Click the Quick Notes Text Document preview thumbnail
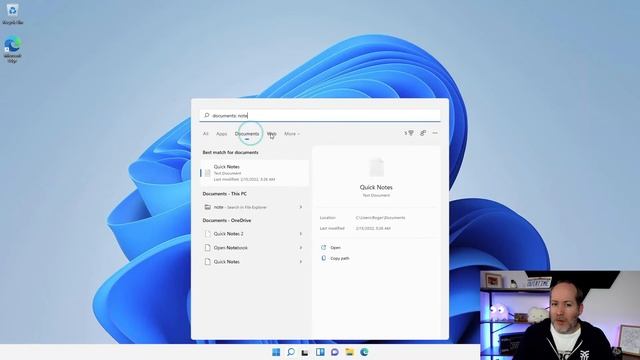The width and height of the screenshot is (640, 360). [x=376, y=167]
